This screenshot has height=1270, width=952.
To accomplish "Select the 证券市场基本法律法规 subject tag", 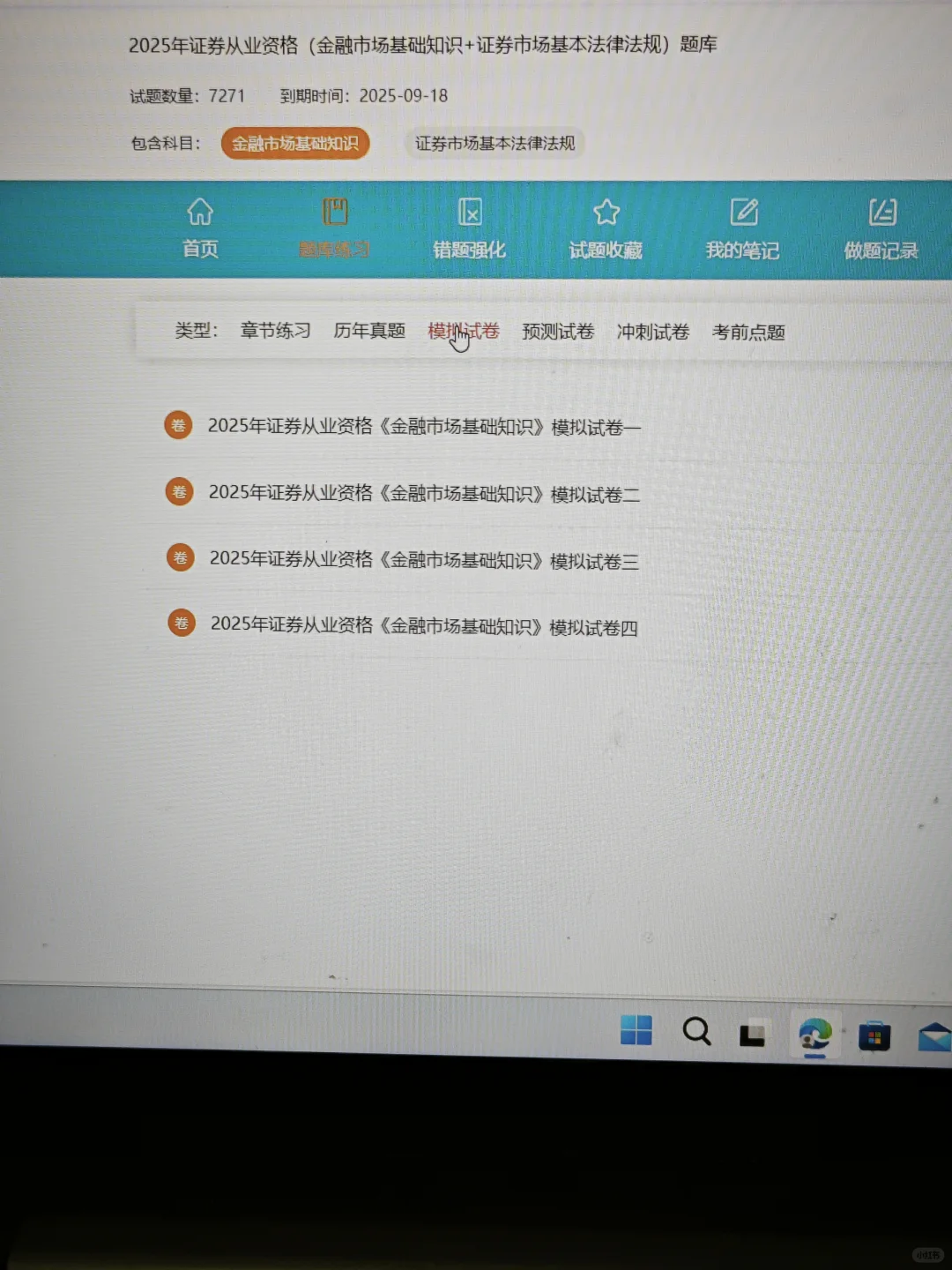I will coord(494,143).
